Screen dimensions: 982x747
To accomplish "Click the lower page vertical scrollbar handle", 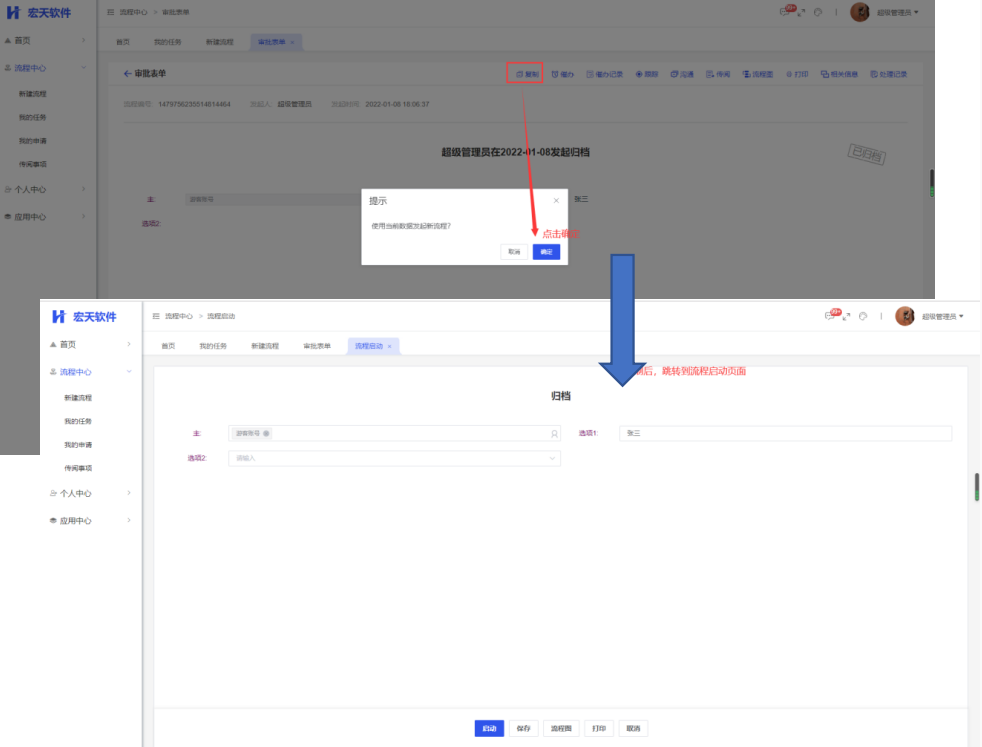I will tap(976, 487).
